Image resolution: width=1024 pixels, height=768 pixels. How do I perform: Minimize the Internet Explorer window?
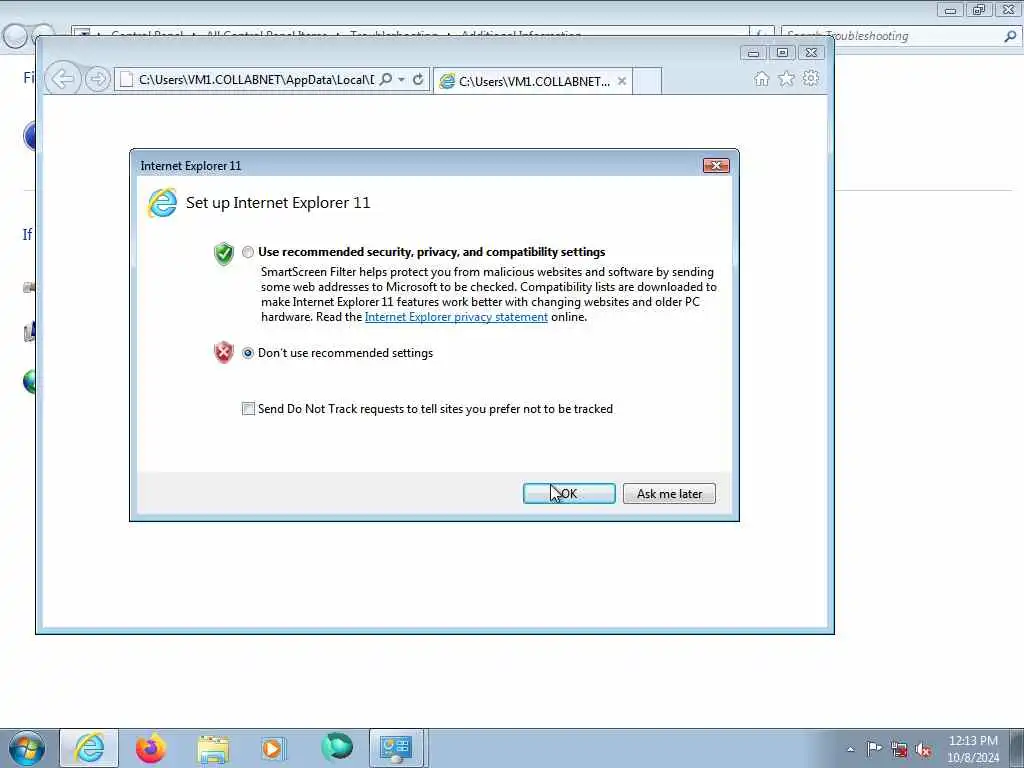754,53
